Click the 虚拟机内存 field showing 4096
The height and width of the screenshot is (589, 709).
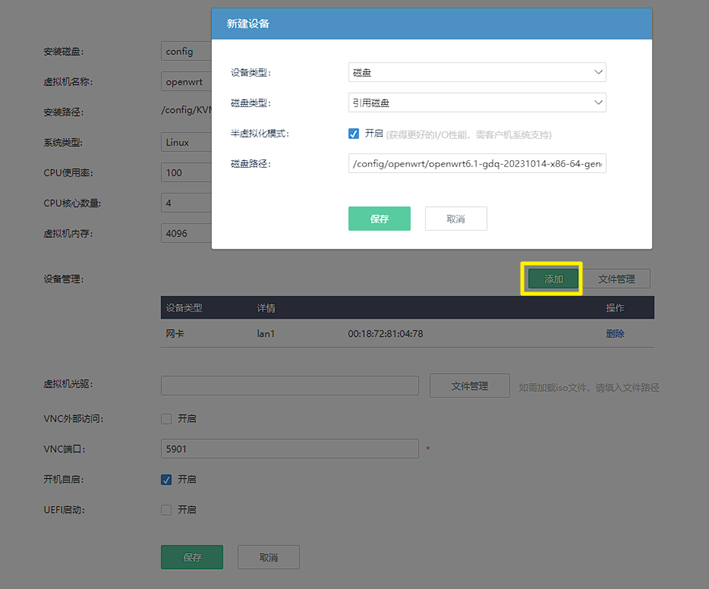click(186, 233)
